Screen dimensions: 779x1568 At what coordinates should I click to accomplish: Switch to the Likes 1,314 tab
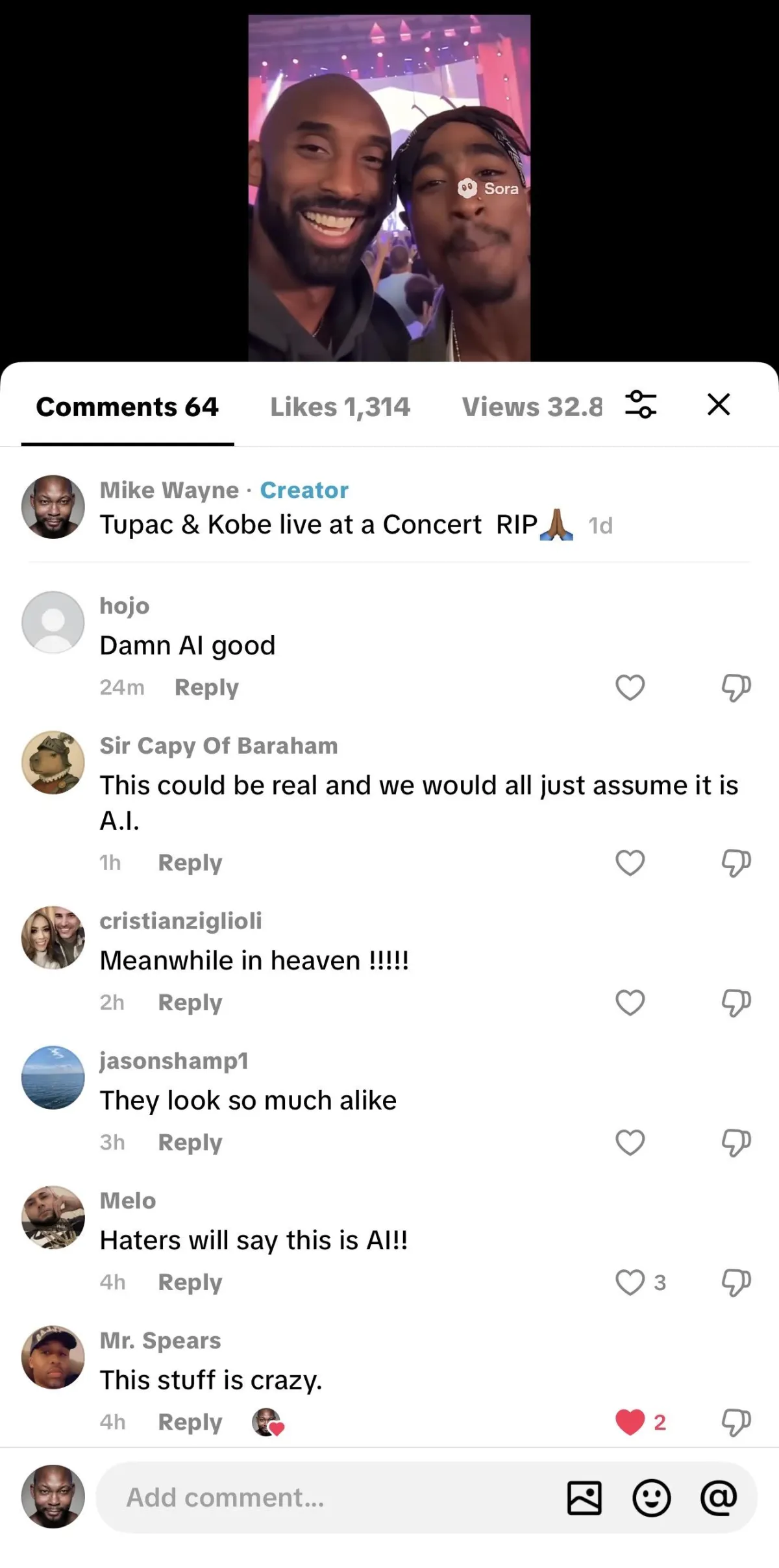click(340, 407)
